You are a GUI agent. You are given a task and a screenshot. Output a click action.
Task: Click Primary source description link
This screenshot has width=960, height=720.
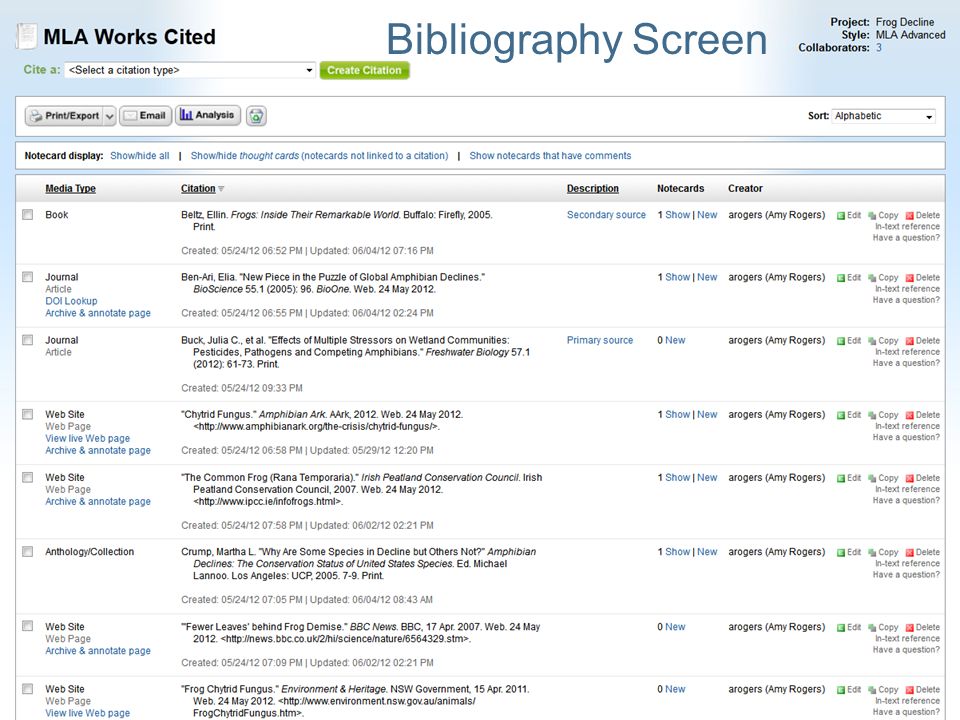pos(600,340)
